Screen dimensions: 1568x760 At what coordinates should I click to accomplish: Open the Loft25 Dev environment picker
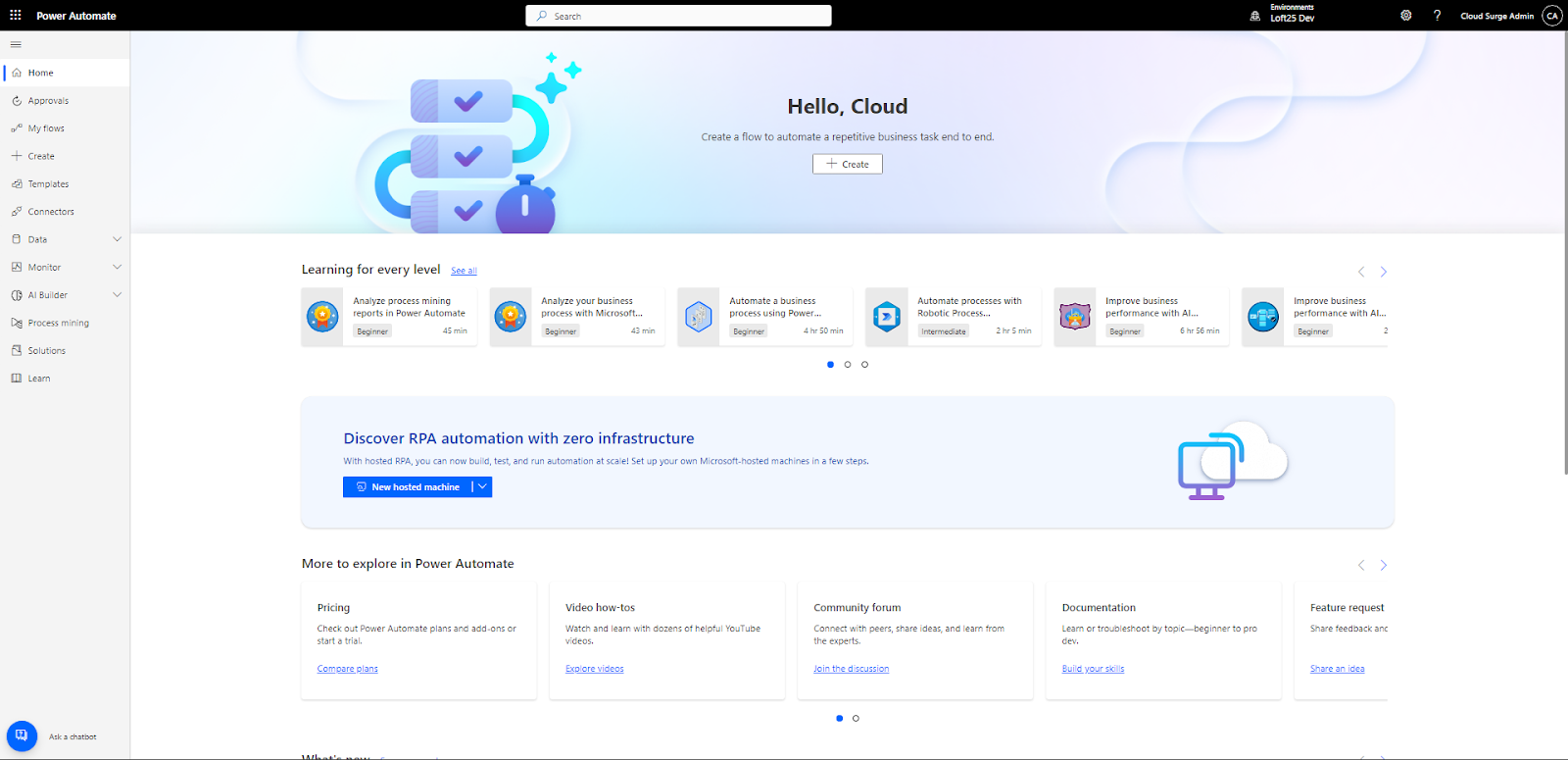click(1293, 19)
